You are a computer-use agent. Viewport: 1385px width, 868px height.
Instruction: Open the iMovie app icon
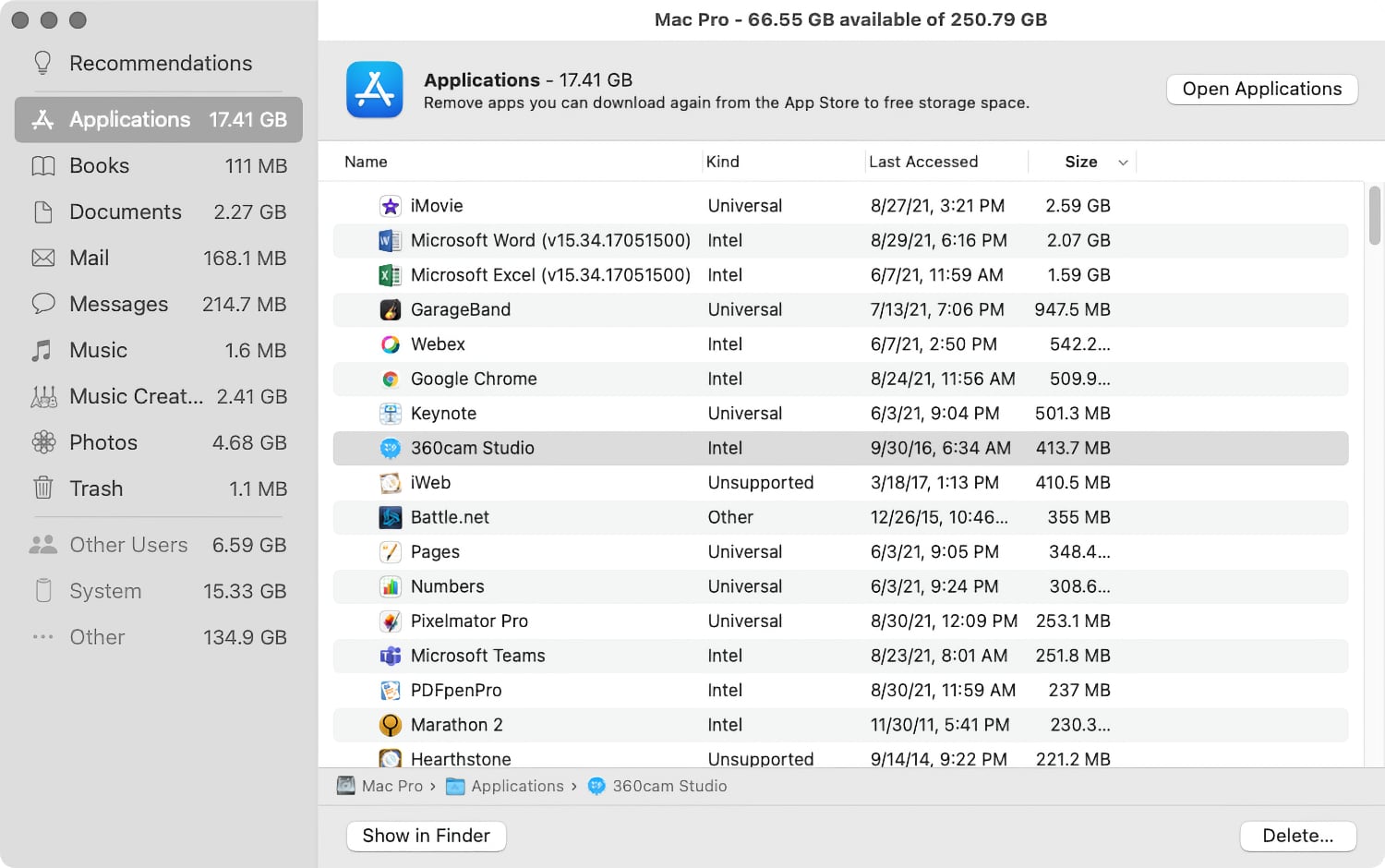(391, 205)
